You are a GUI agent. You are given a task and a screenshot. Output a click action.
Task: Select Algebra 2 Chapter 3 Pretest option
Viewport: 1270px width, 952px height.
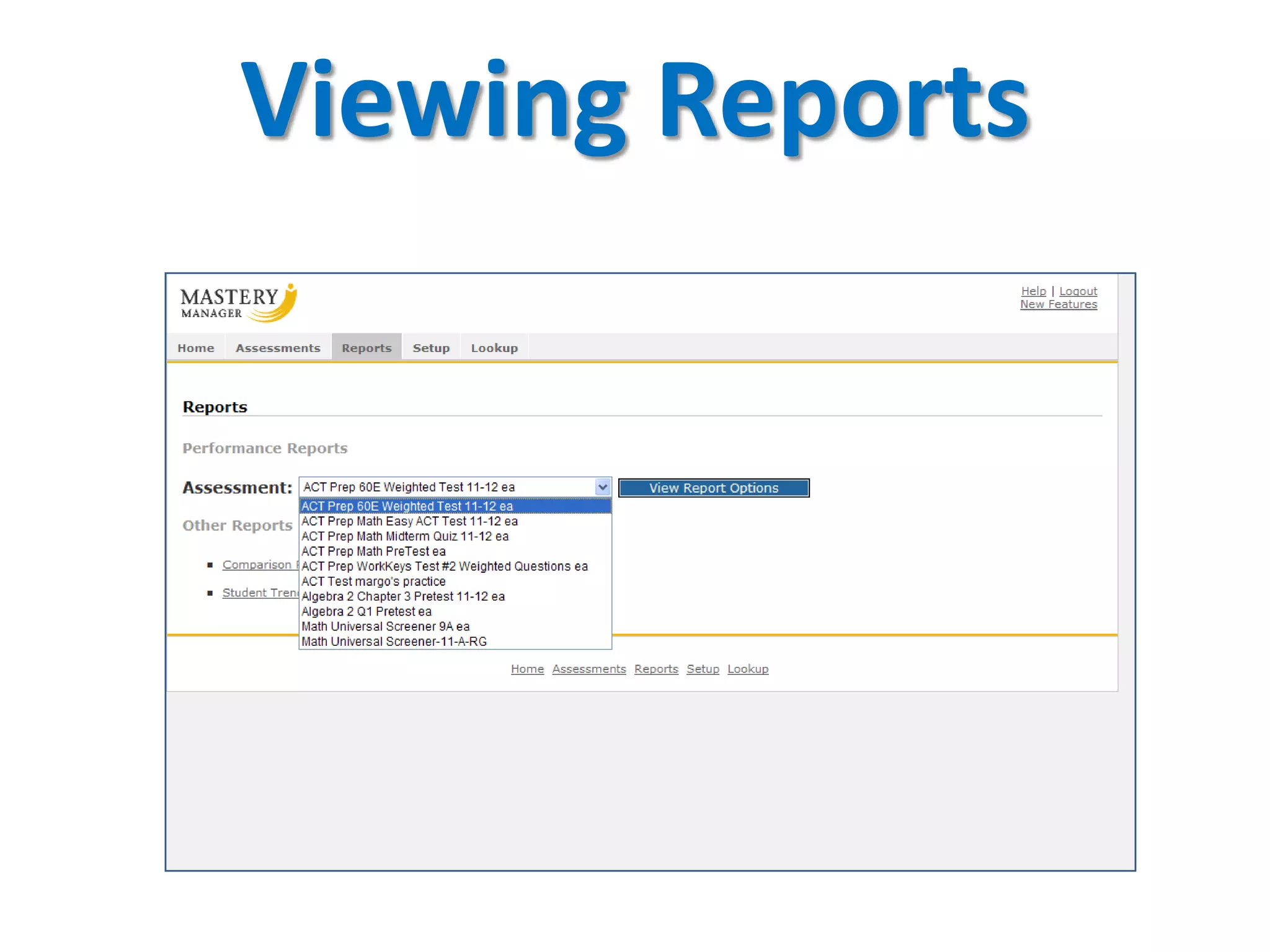pos(403,596)
